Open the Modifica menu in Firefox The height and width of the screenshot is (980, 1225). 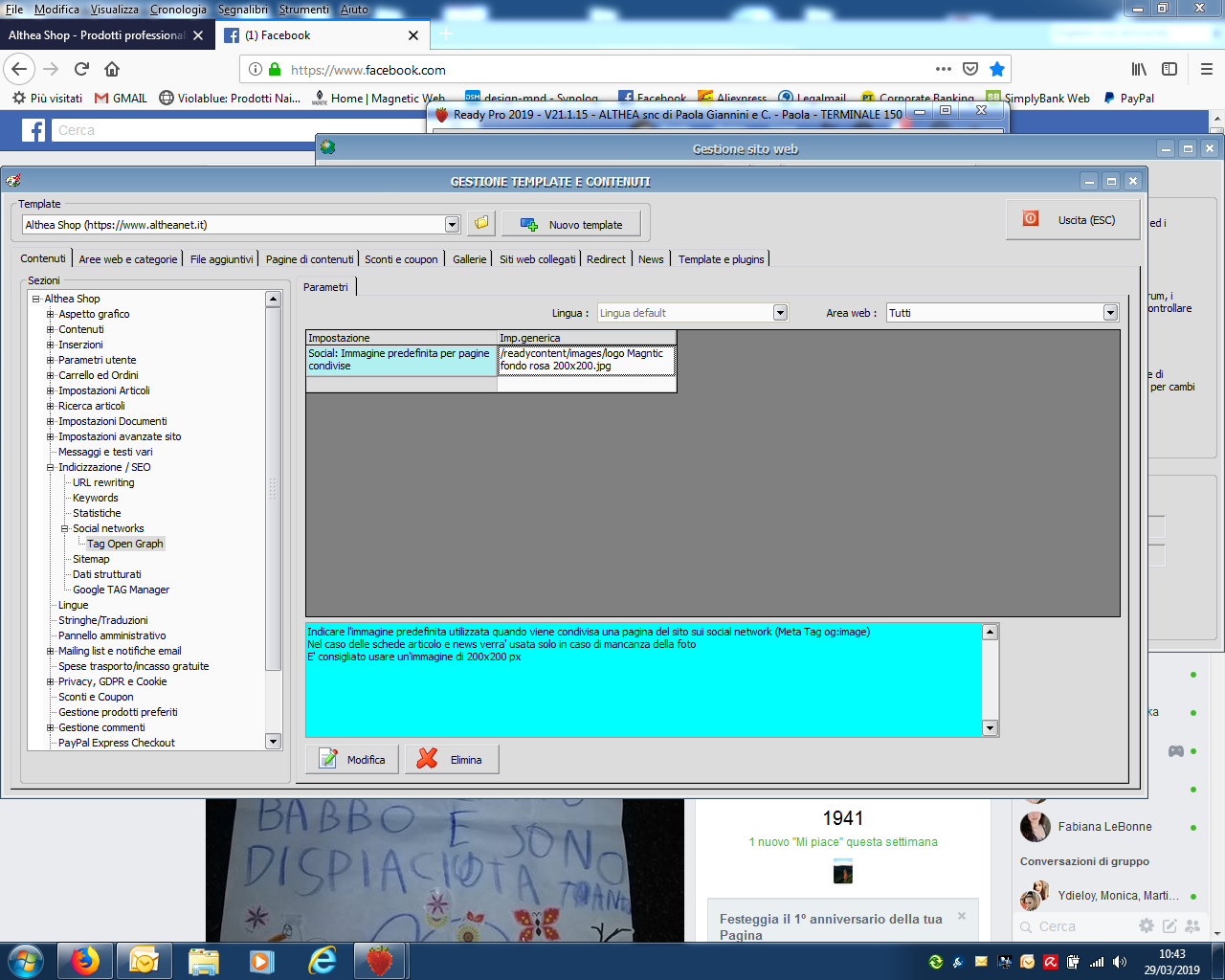click(56, 9)
